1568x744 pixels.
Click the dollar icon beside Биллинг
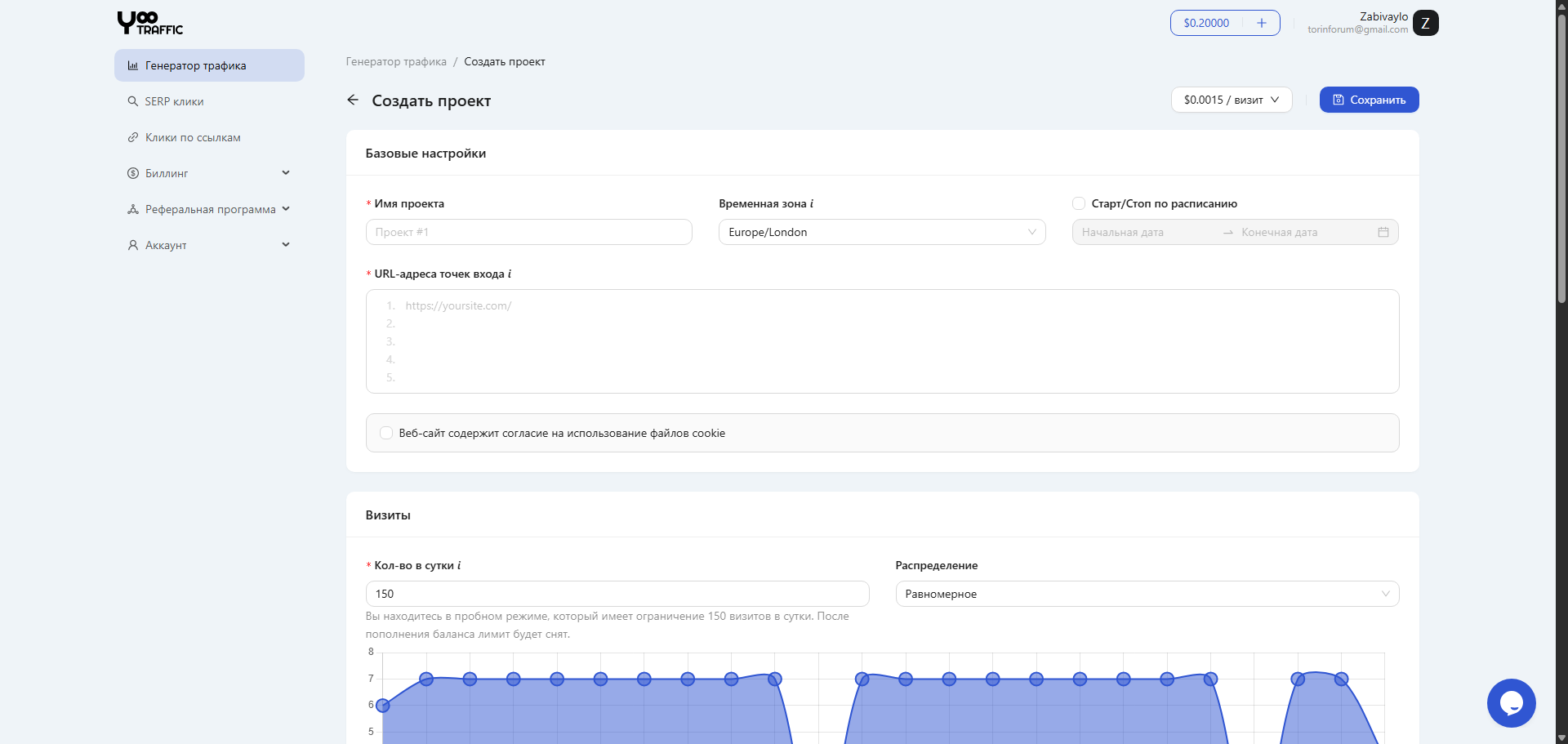pos(133,173)
